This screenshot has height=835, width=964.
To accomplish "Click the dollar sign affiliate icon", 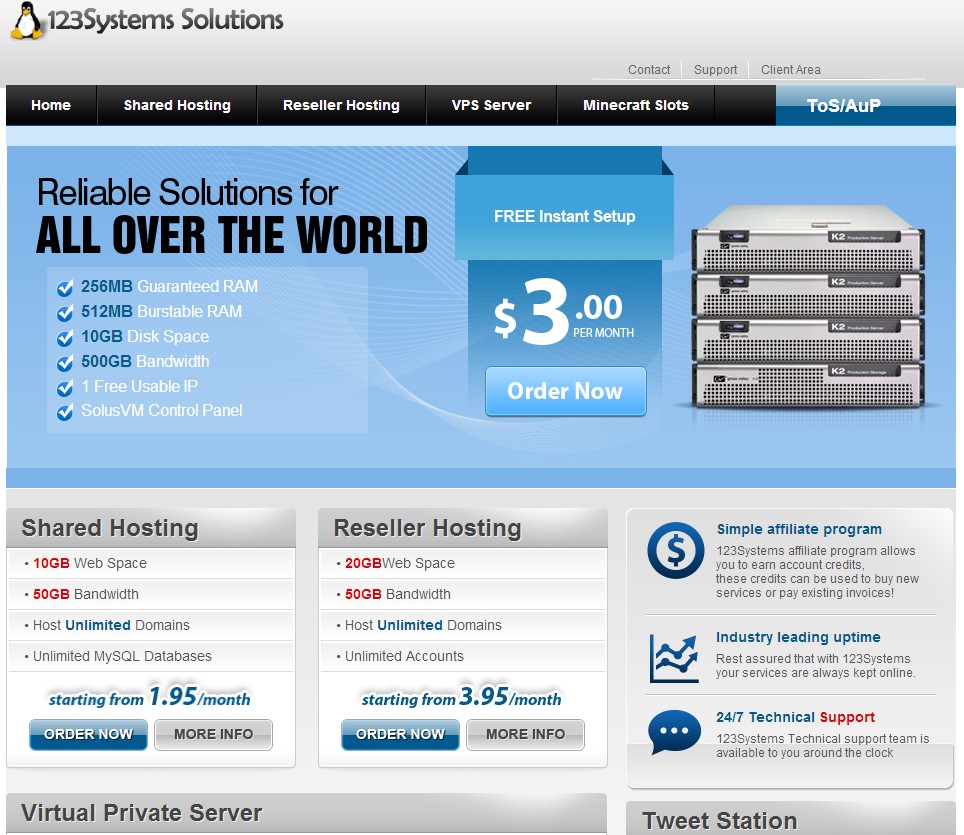I will click(675, 550).
